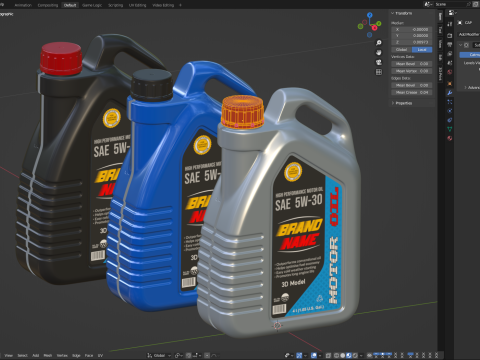Click the blue Z axis on navigation gizmo
480x360 pixels.
(370, 15)
